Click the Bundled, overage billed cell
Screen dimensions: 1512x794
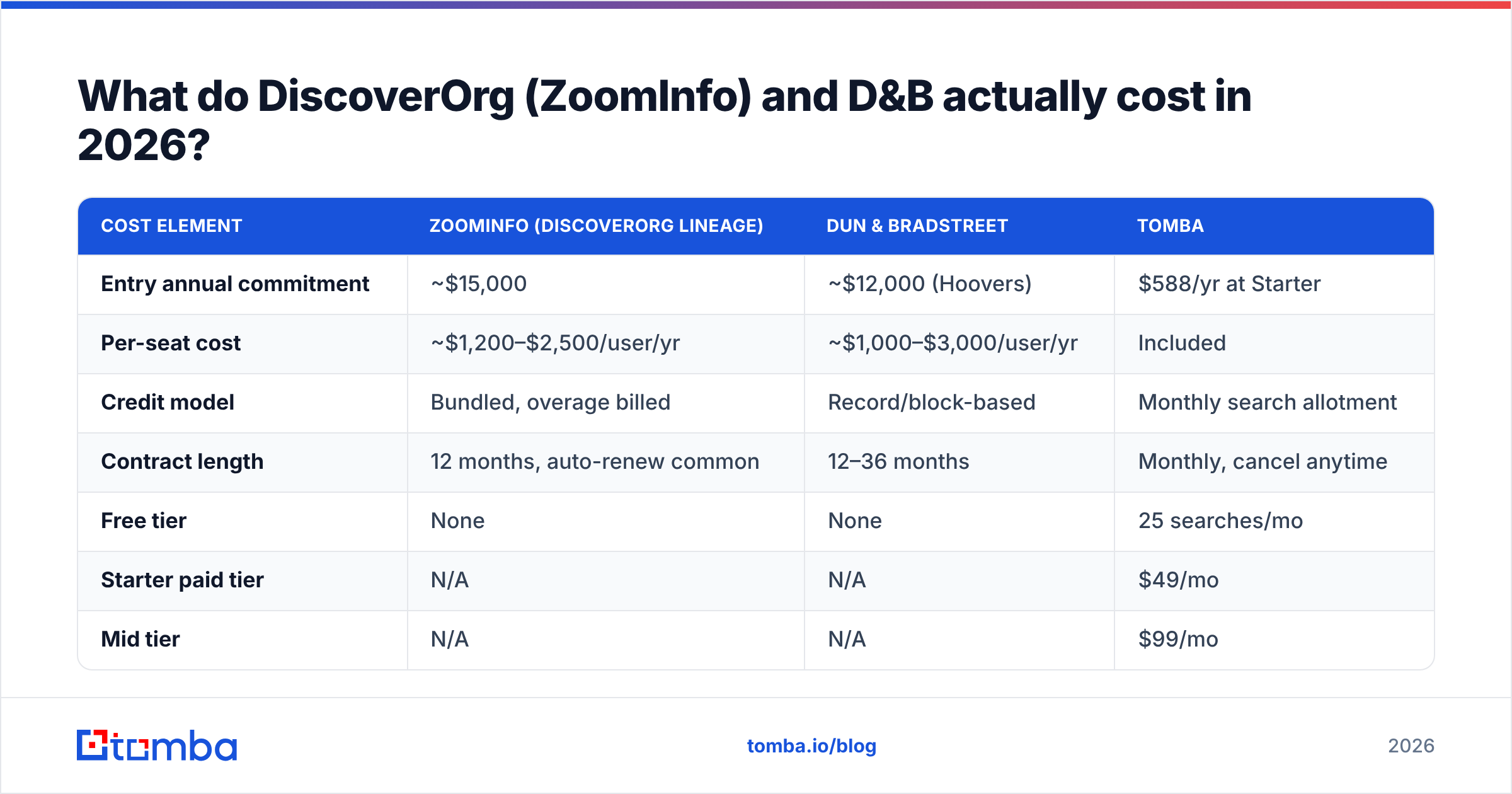click(x=551, y=403)
